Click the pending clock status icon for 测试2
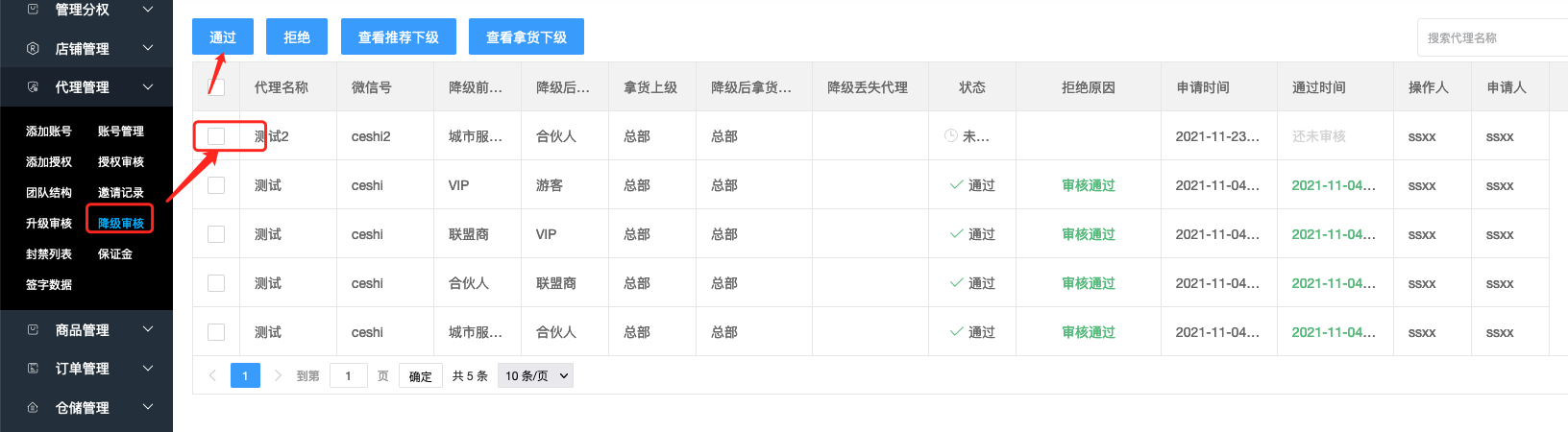Screen dimensions: 1568x432 coord(950,135)
